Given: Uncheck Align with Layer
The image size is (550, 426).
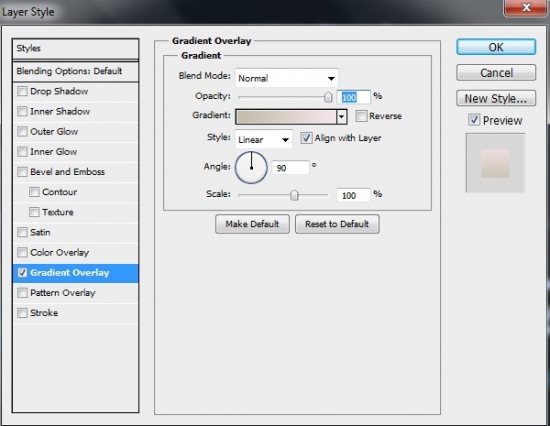Looking at the screenshot, I should coord(306,138).
